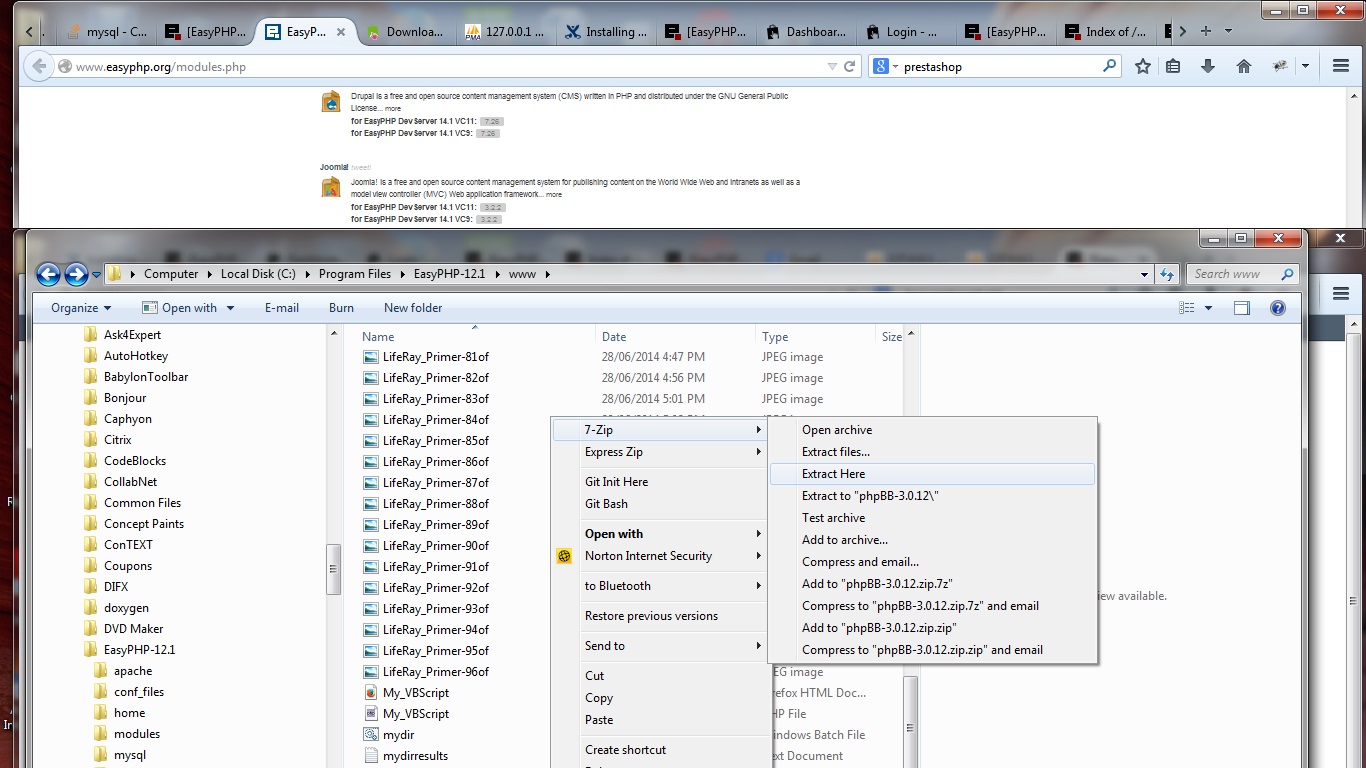Open Explorer address bar previous locations dropdown
The height and width of the screenshot is (768, 1366).
click(1145, 274)
